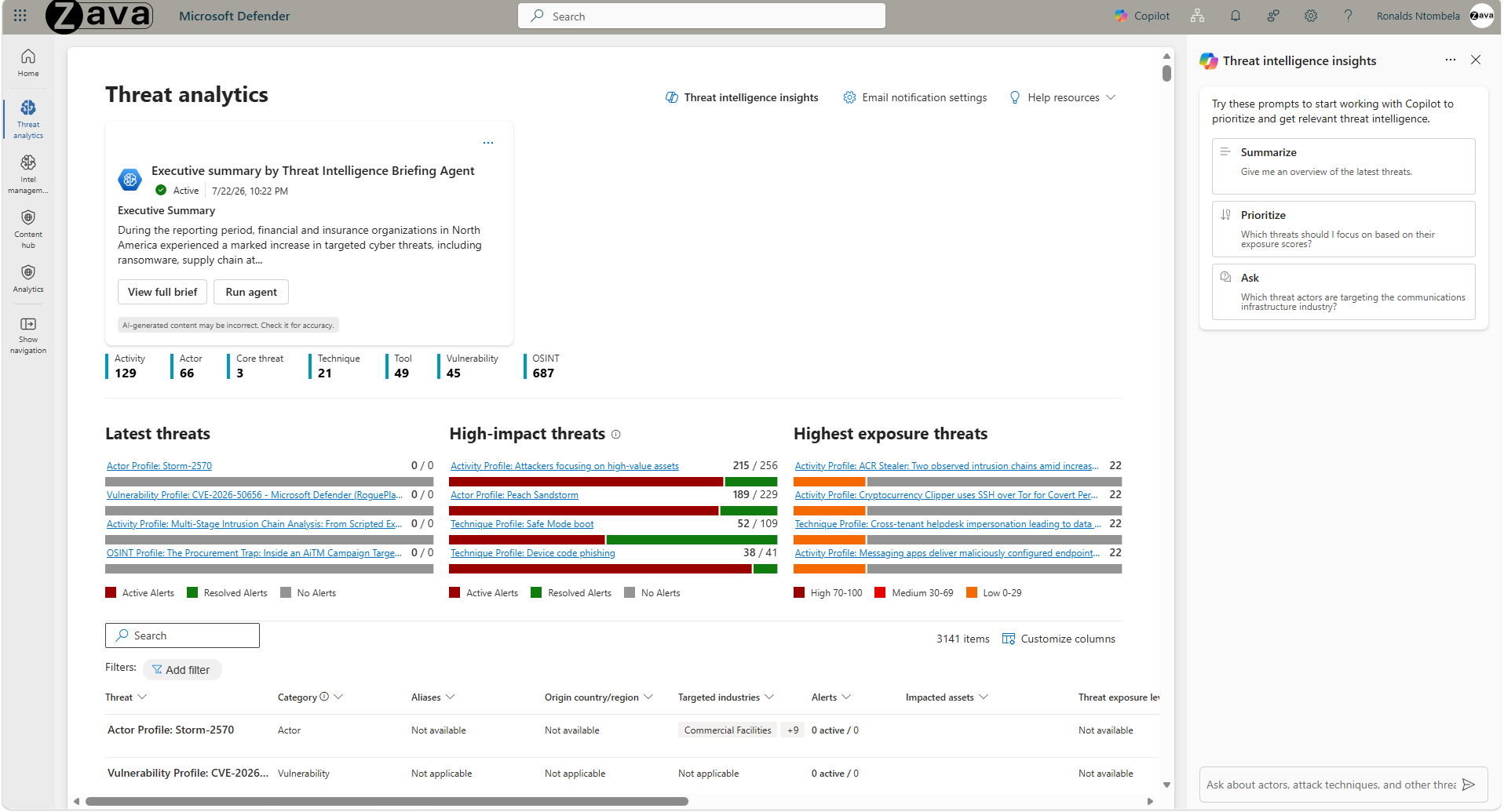Image resolution: width=1504 pixels, height=812 pixels.
Task: Open the help question mark icon
Action: click(1349, 16)
